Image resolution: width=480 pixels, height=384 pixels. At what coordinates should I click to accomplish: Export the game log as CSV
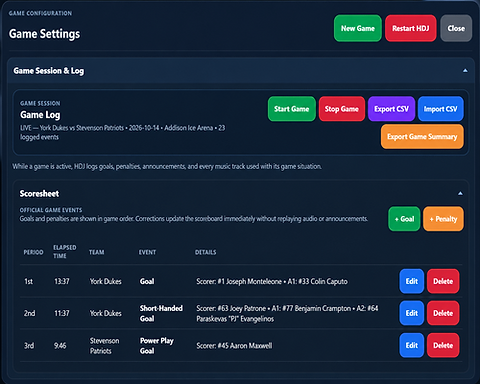pyautogui.click(x=391, y=109)
